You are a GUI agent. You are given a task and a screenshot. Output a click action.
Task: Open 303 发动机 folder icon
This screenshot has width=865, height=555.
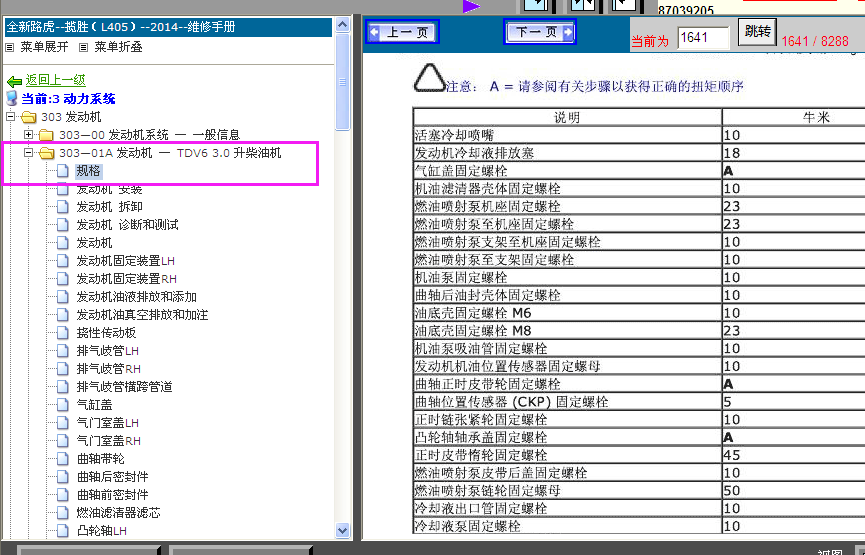coord(28,117)
